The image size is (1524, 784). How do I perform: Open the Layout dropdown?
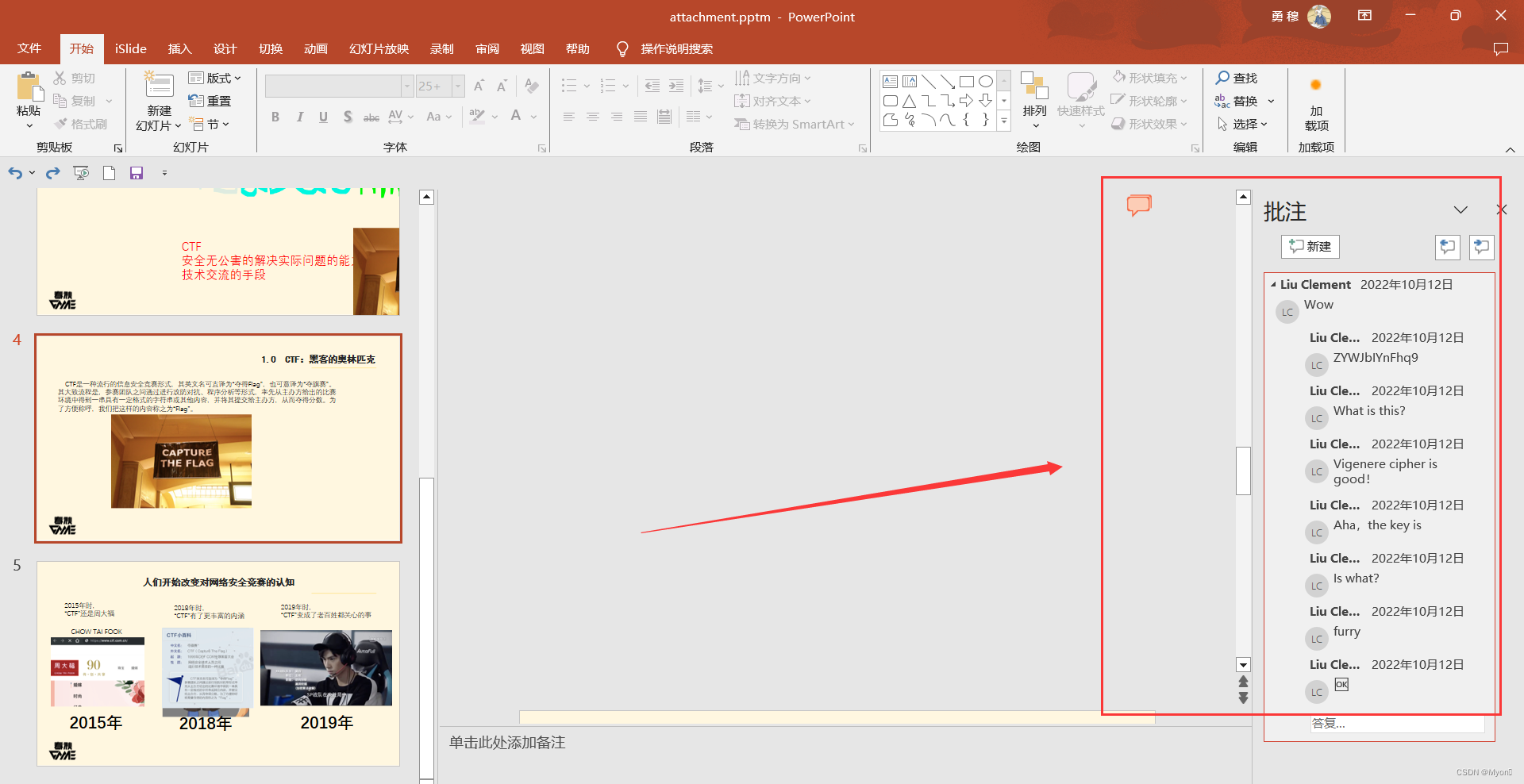(214, 78)
